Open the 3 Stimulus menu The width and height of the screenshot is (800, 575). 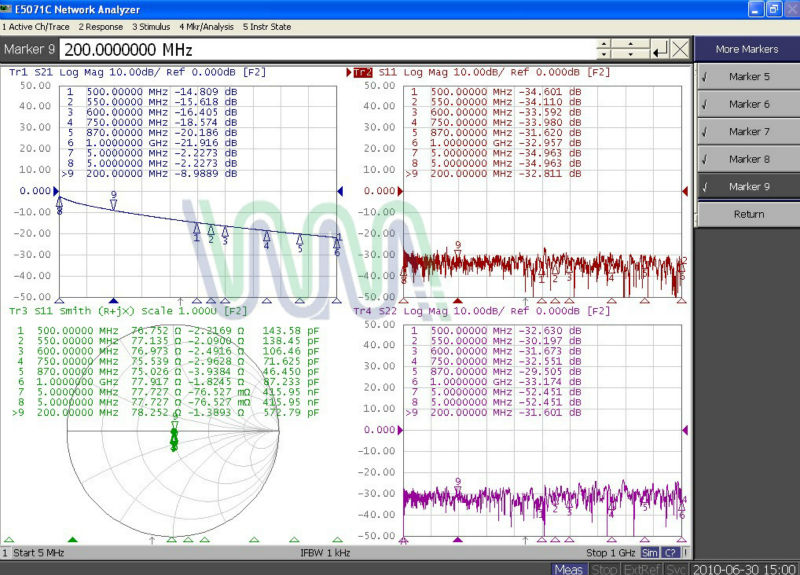pyautogui.click(x=151, y=25)
